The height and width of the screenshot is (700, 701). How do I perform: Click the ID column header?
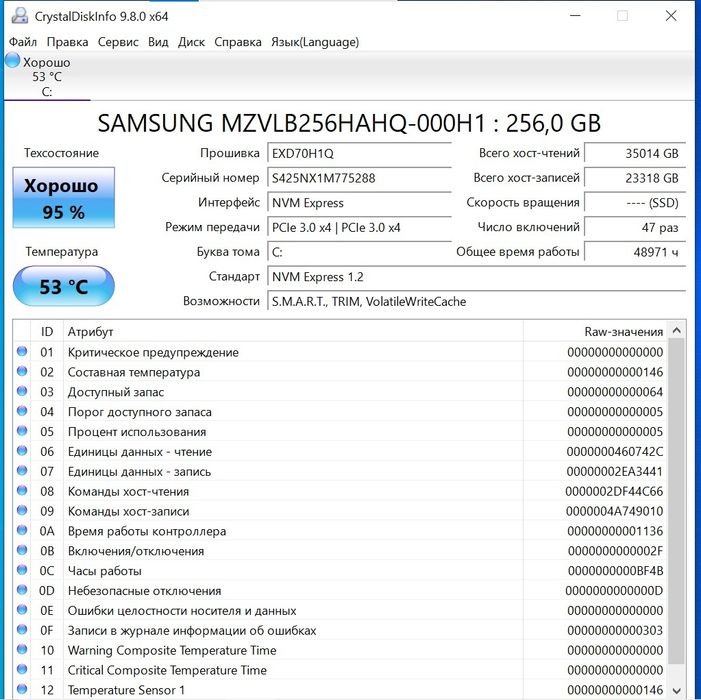(46, 331)
